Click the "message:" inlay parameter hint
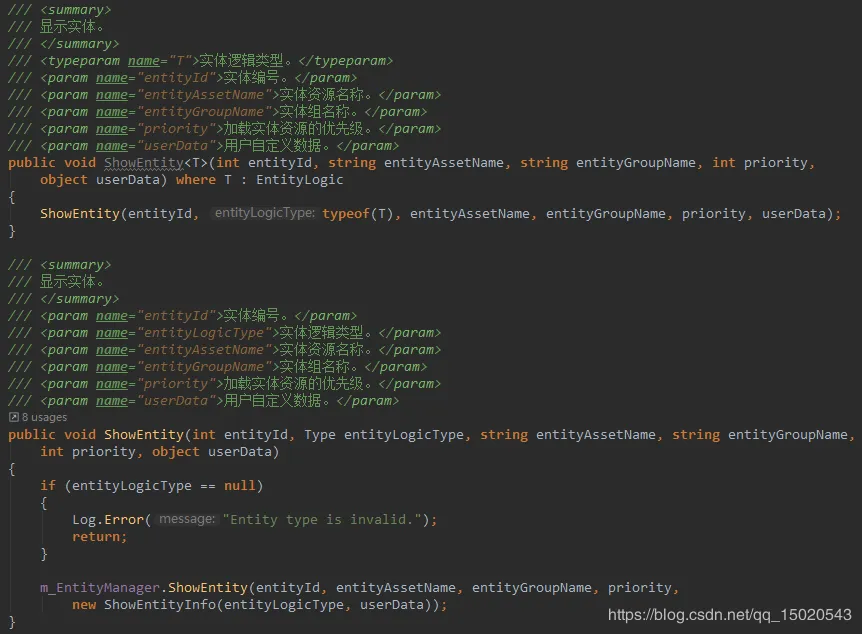 (x=187, y=519)
